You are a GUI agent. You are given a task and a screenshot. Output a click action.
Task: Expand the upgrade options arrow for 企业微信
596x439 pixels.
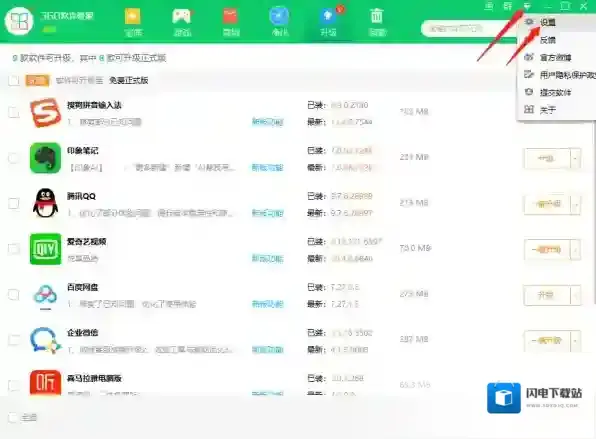[575, 341]
